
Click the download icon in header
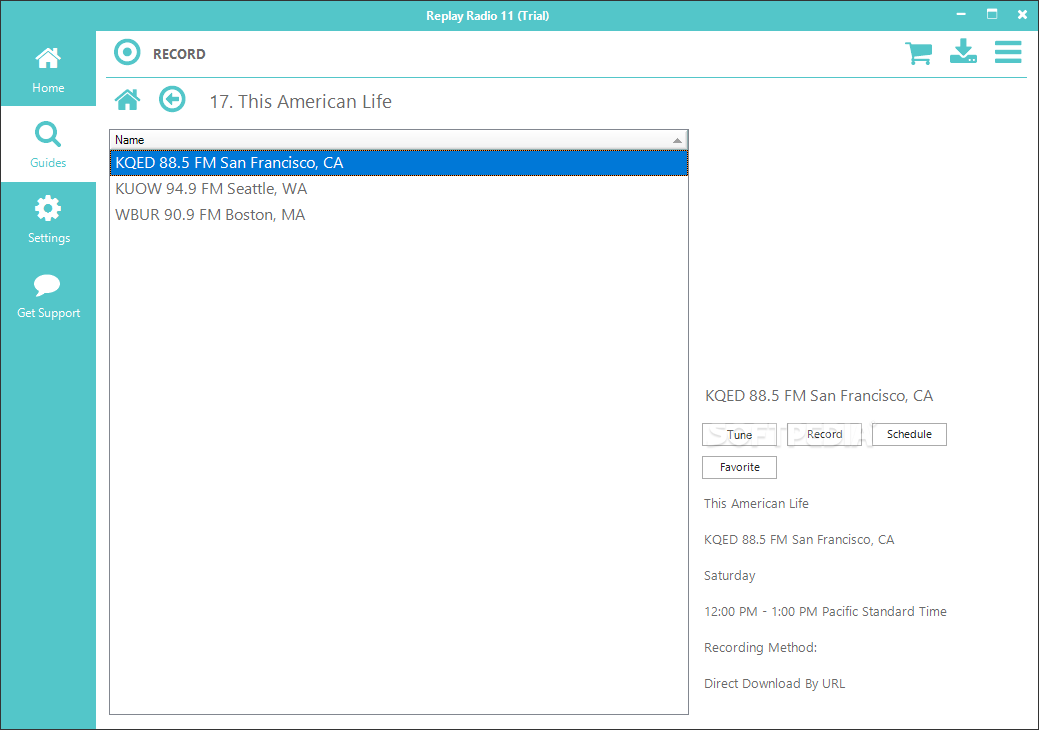(x=963, y=51)
